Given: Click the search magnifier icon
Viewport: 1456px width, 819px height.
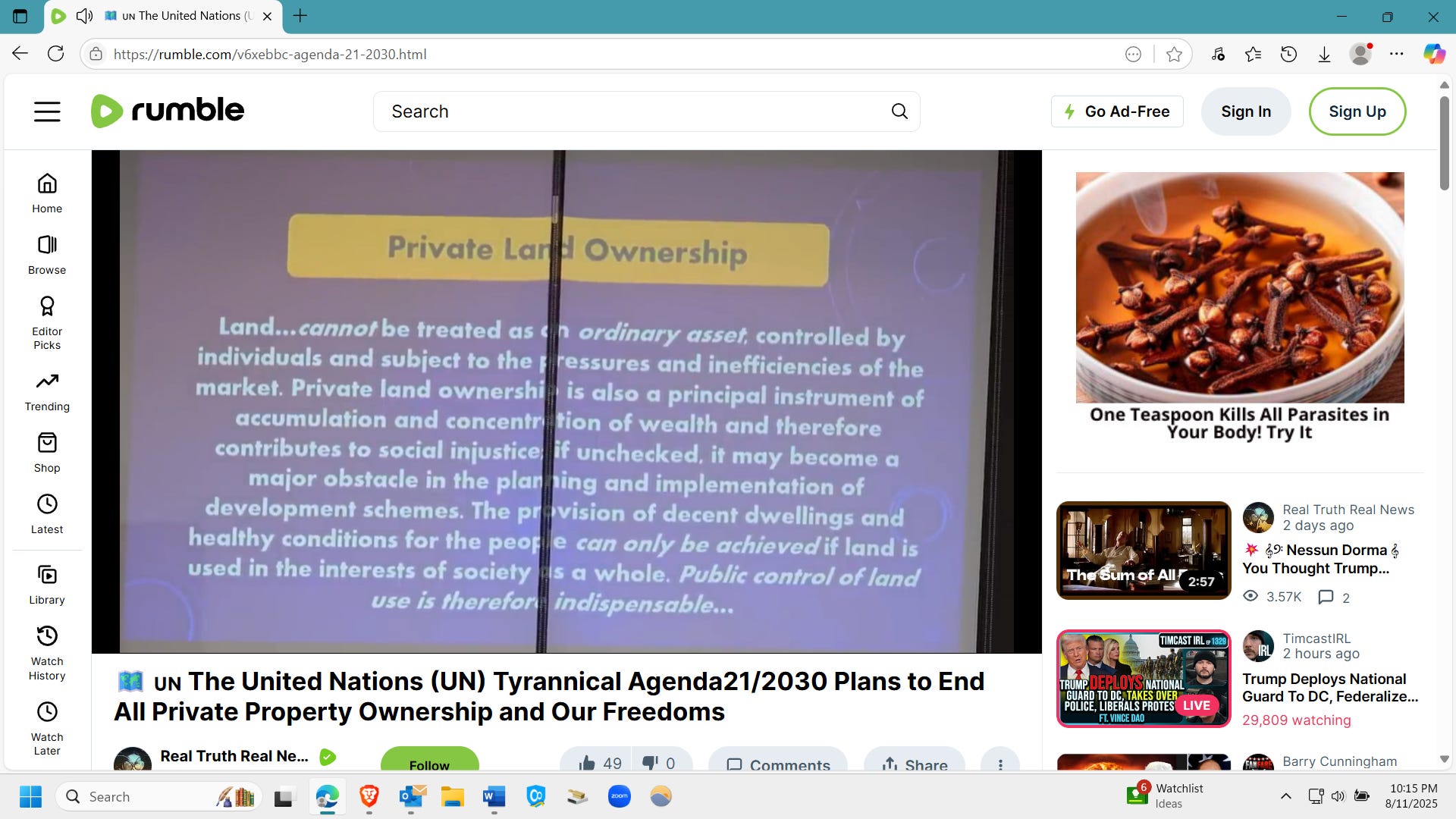Looking at the screenshot, I should click(899, 111).
